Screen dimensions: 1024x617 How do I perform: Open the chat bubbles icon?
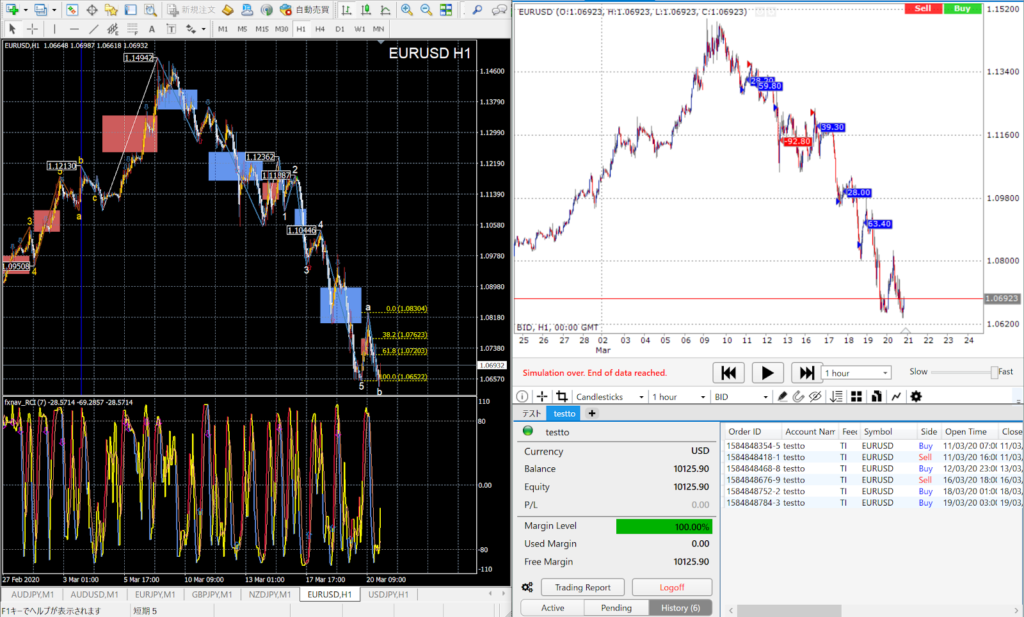[499, 10]
